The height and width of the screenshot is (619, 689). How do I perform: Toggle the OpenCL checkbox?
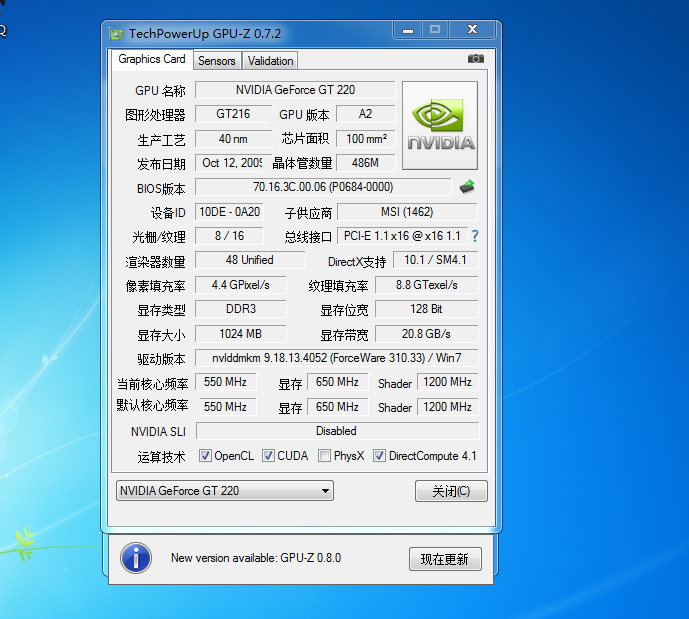tap(205, 456)
